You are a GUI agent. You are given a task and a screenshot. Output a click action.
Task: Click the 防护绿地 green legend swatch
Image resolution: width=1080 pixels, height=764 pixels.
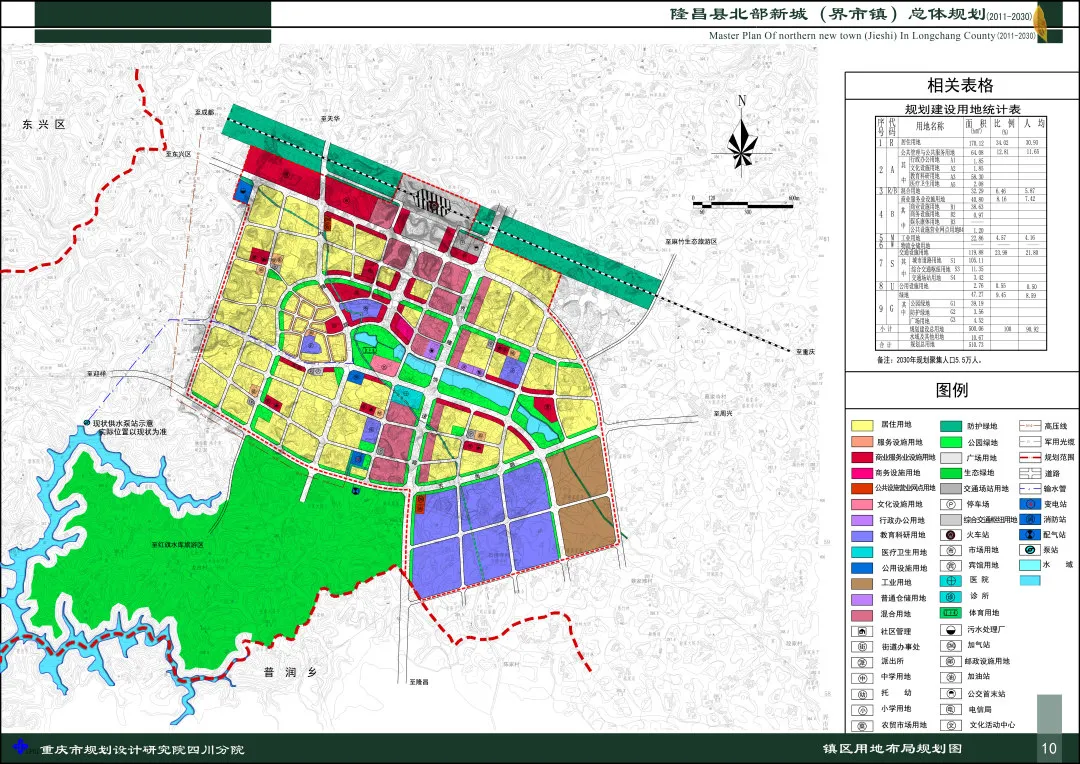tap(949, 426)
